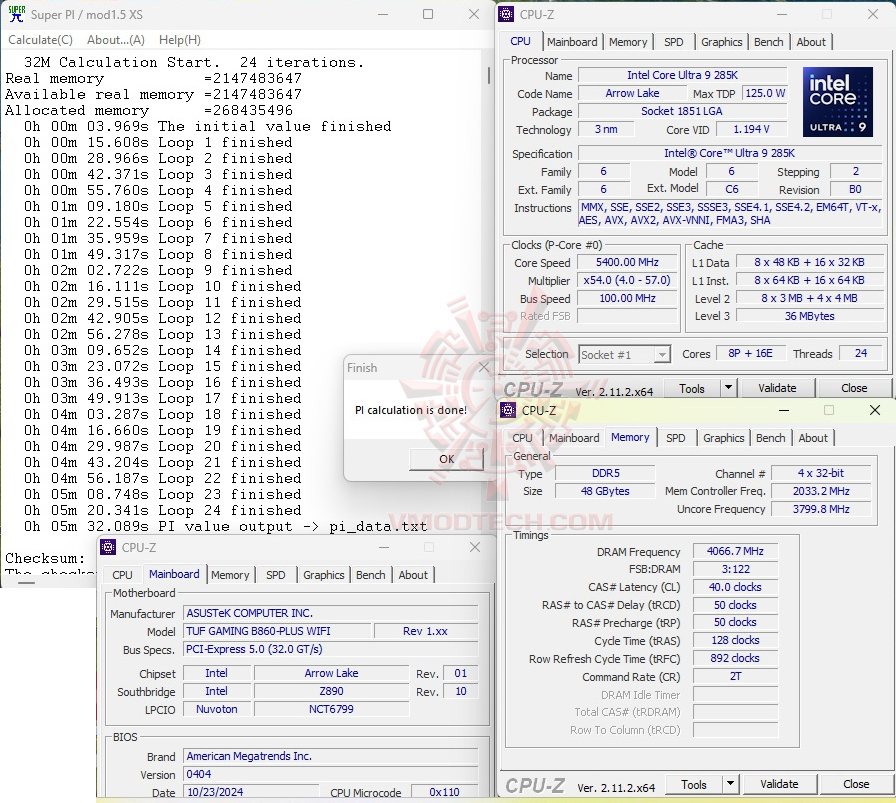Select Bench tab in Memory CPU-Z window
896x803 pixels.
pos(770,438)
